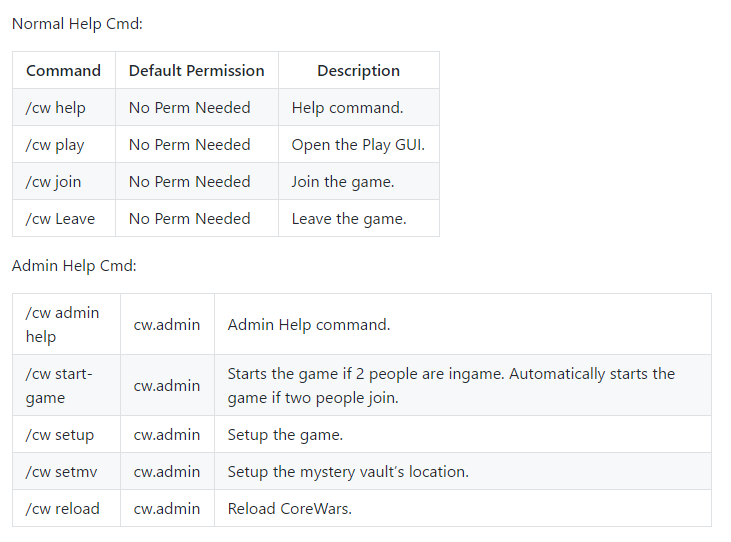Click "Leave the game." description text
This screenshot has width=731, height=542.
pos(348,219)
